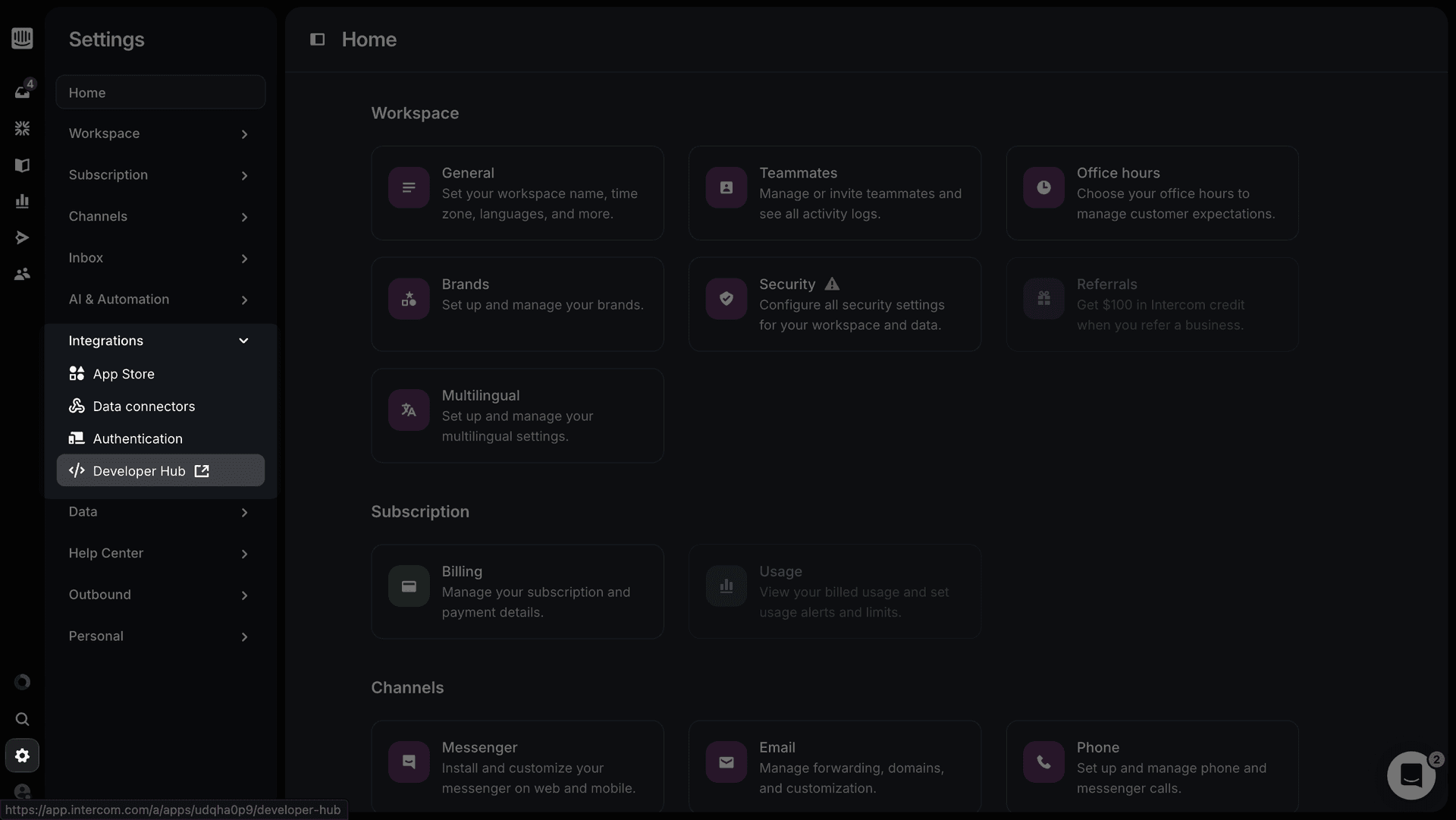
Task: Open the Knowledge book icon in sidebar
Action: click(23, 165)
